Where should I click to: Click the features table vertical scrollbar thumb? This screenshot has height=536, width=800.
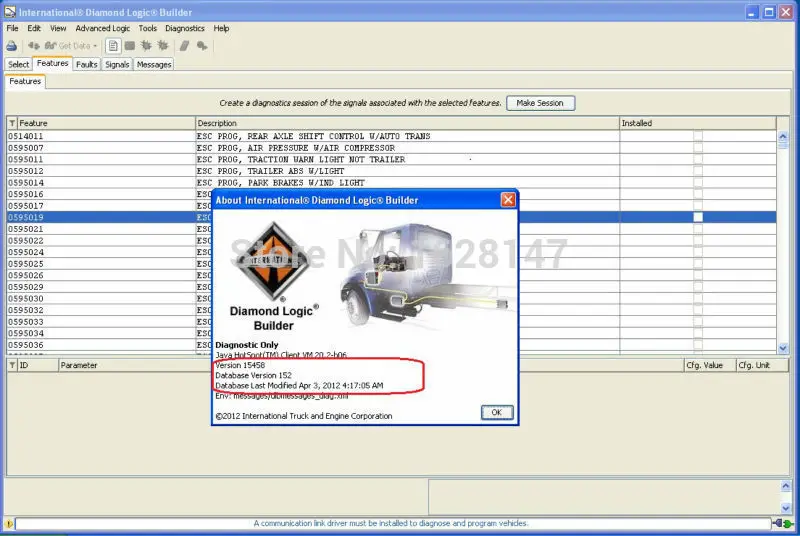pyautogui.click(x=783, y=145)
